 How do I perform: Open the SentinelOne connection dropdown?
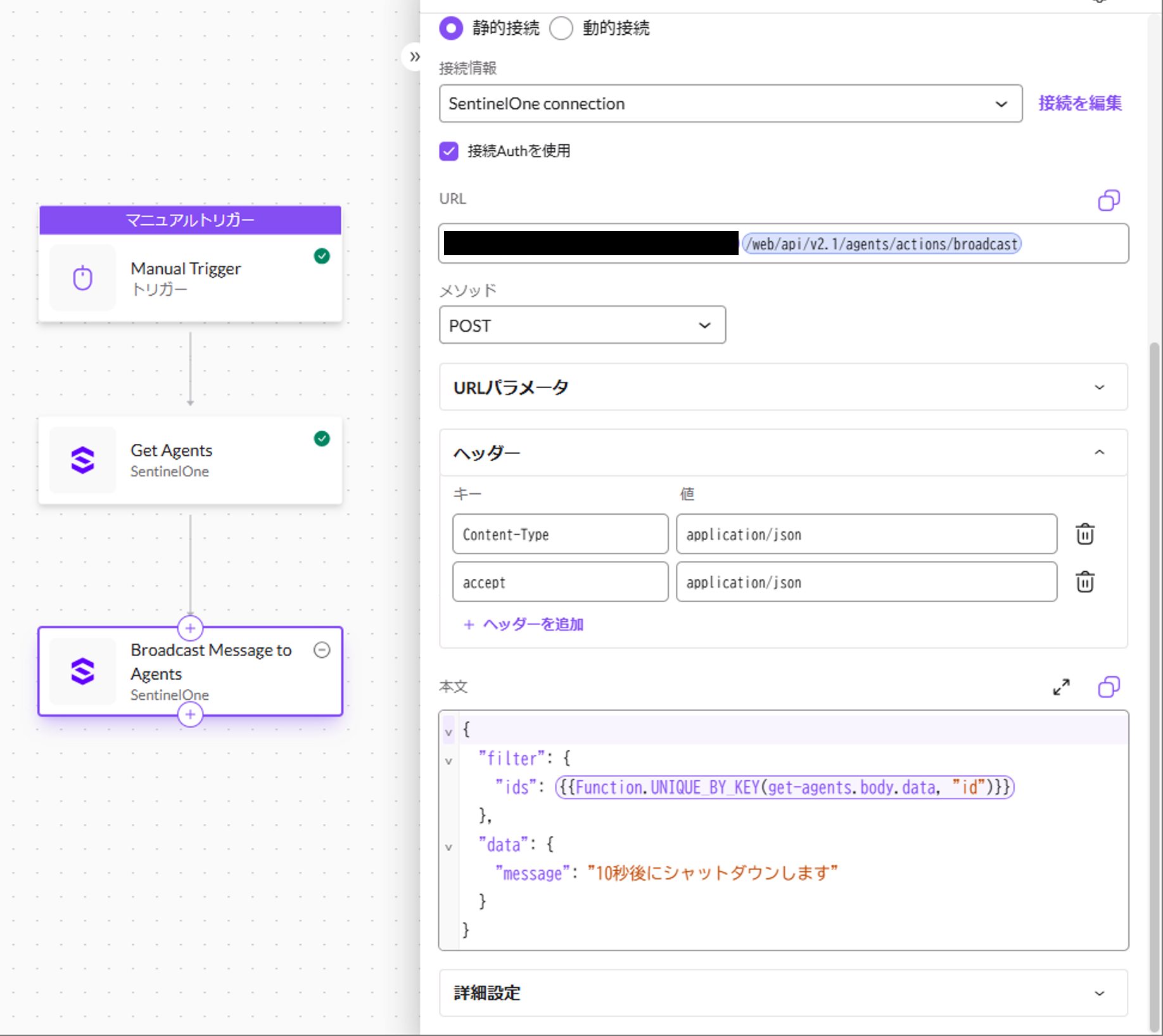coord(730,103)
